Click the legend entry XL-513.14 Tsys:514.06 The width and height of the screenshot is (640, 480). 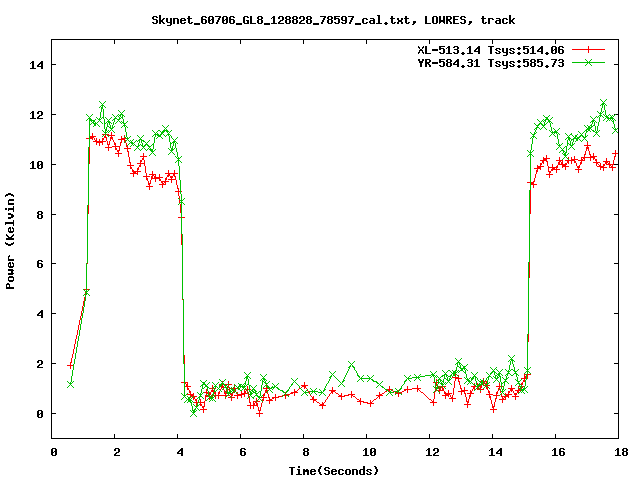point(491,50)
